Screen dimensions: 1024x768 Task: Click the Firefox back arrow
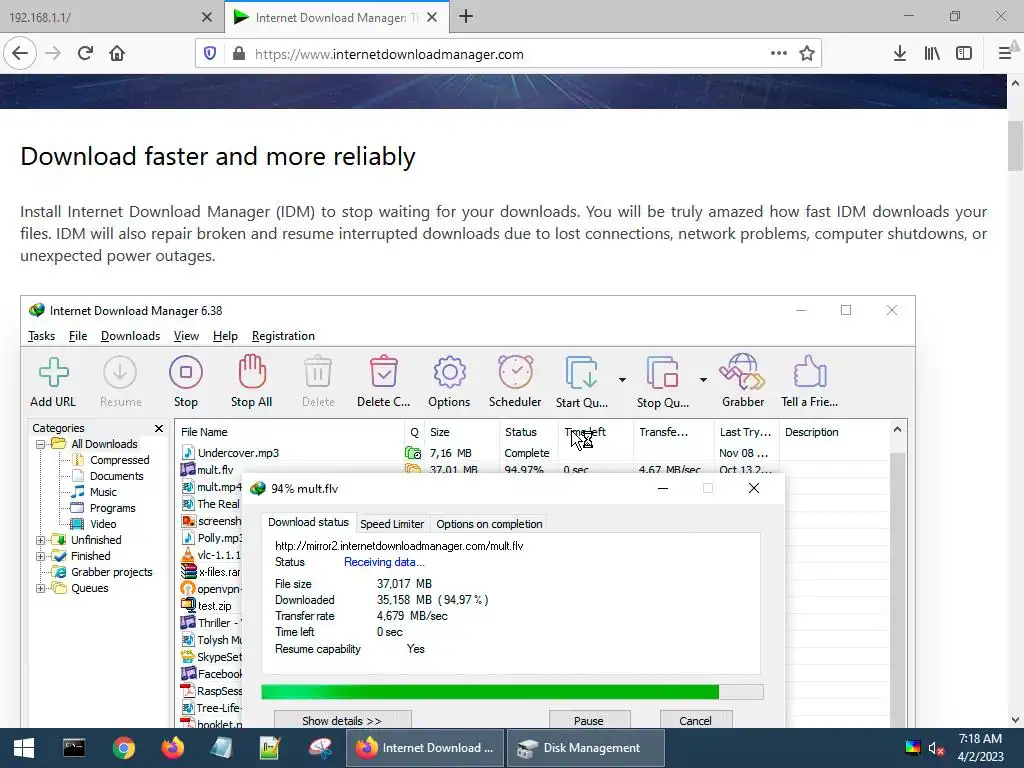pyautogui.click(x=20, y=54)
